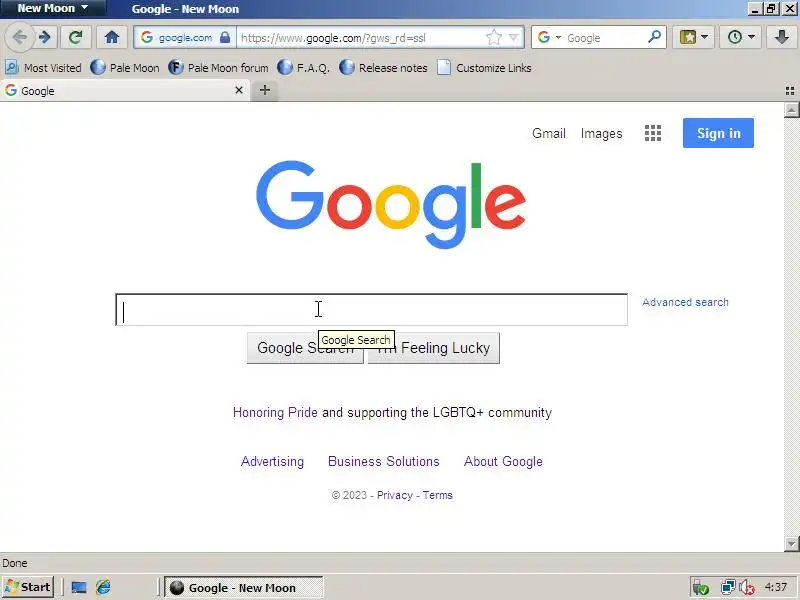Go back with the back arrow button
Image resolution: width=800 pixels, height=600 pixels.
click(x=19, y=37)
